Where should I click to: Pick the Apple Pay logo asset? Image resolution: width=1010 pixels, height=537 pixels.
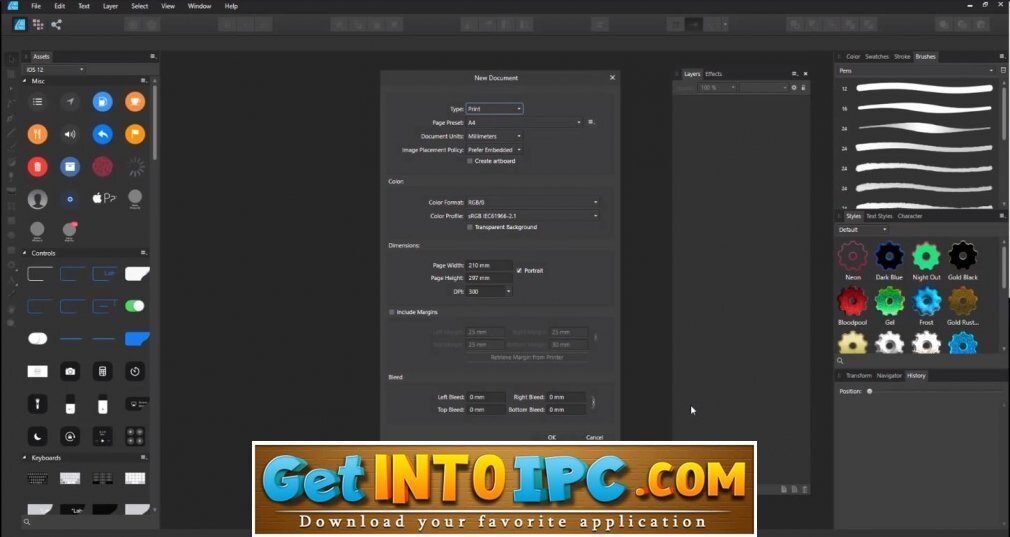104,198
